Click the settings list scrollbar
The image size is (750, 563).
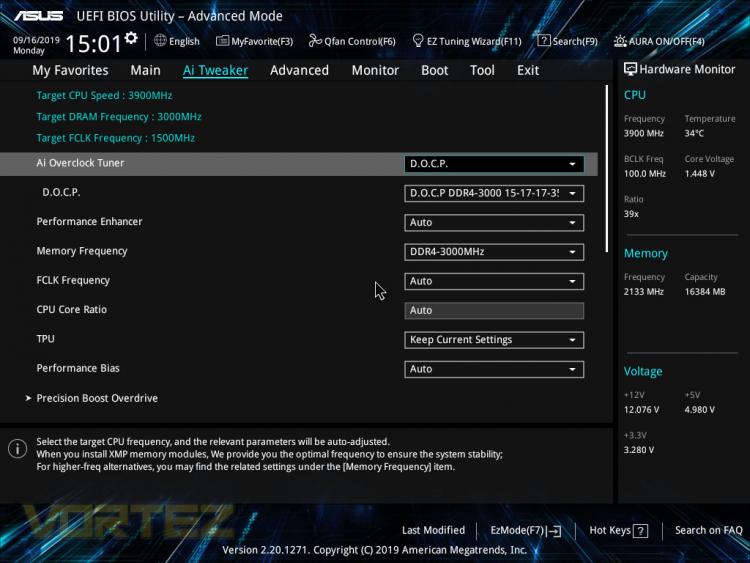tap(607, 168)
